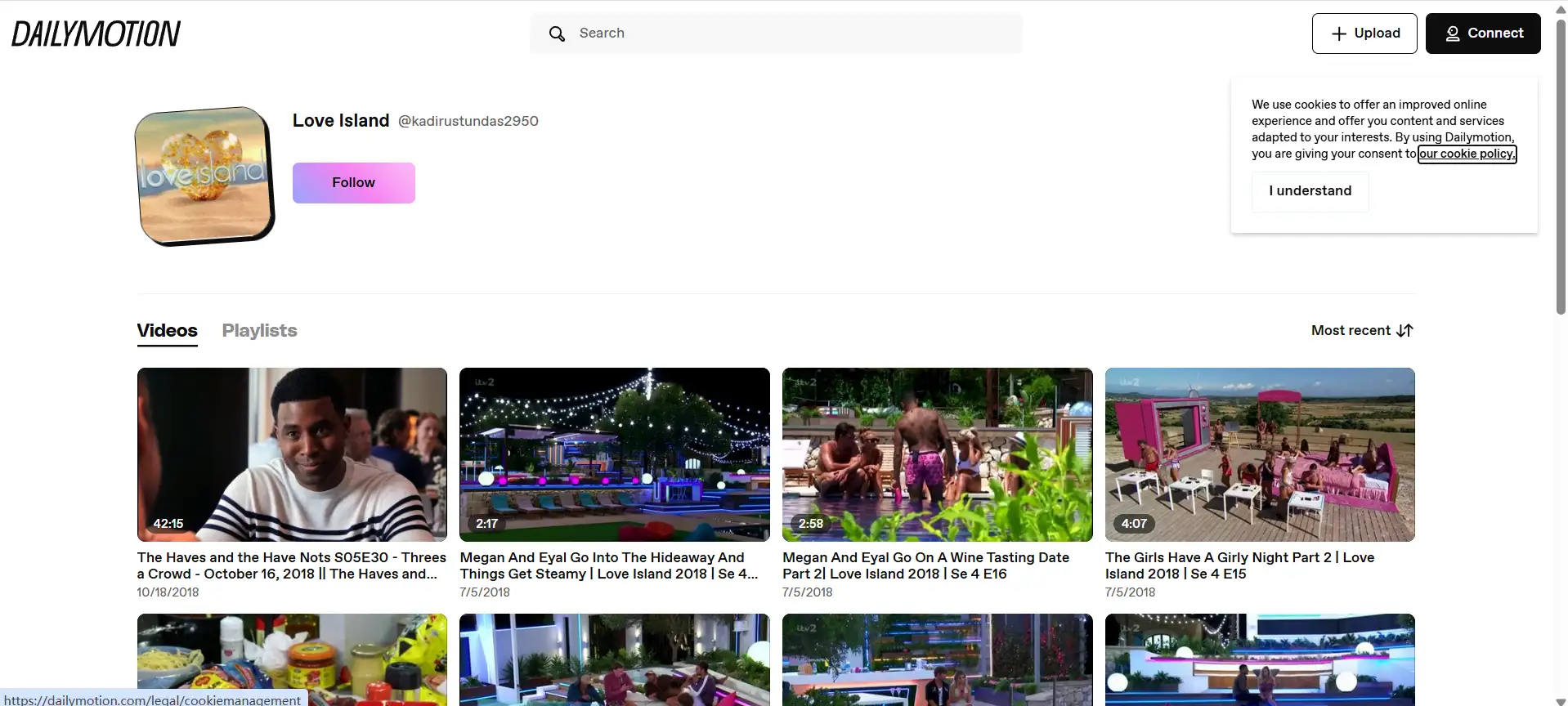This screenshot has height=706, width=1568.
Task: Open the second-row food items thumbnail
Action: click(x=292, y=659)
